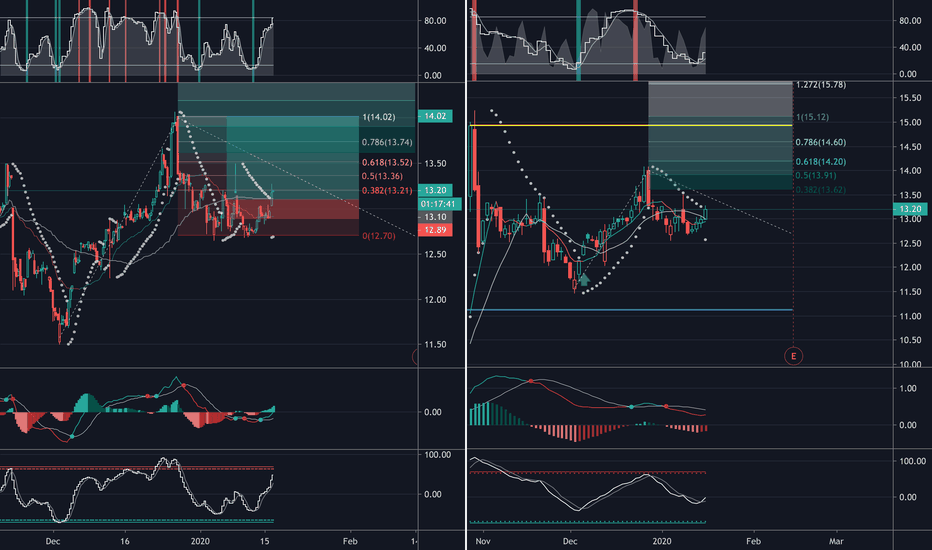Select the blue horizontal support line

tap(631, 310)
